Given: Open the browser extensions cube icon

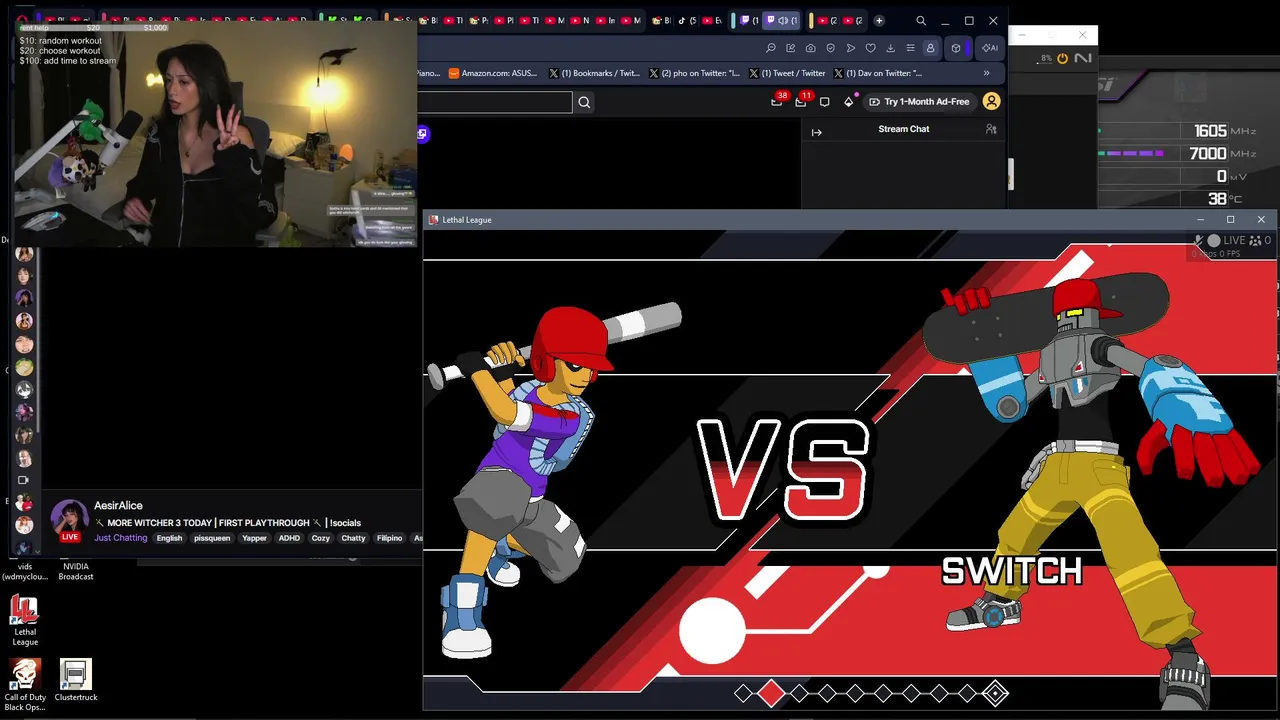Looking at the screenshot, I should tap(956, 48).
